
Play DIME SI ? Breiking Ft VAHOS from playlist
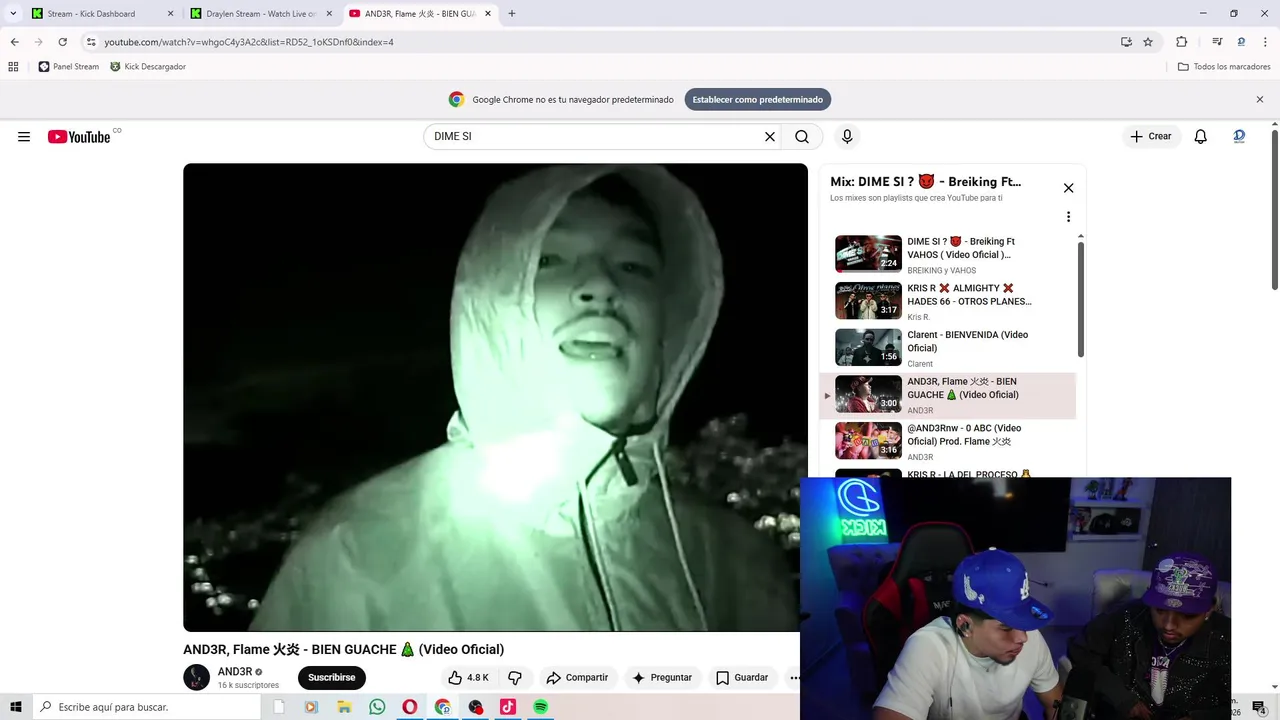948,255
